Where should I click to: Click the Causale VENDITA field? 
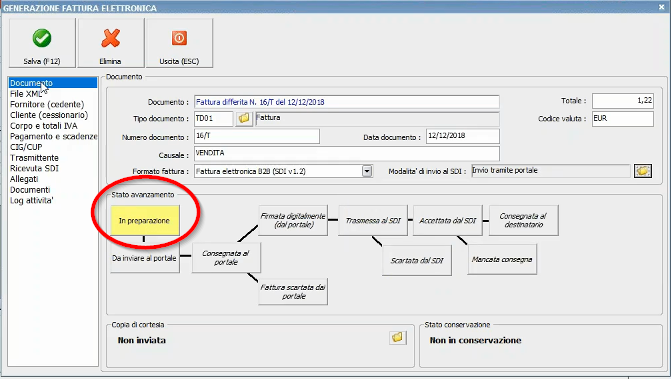[347, 153]
